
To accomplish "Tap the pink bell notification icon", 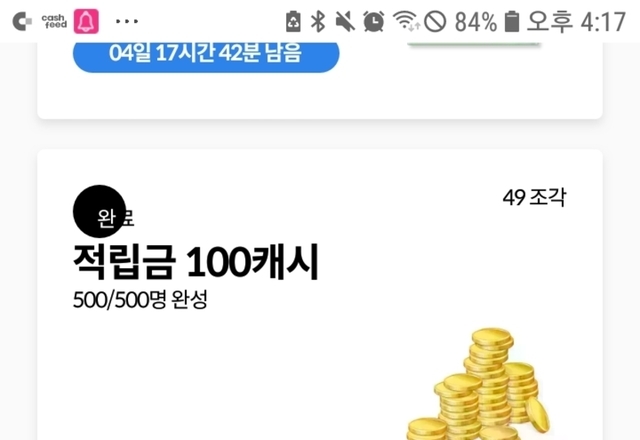I will click(86, 21).
